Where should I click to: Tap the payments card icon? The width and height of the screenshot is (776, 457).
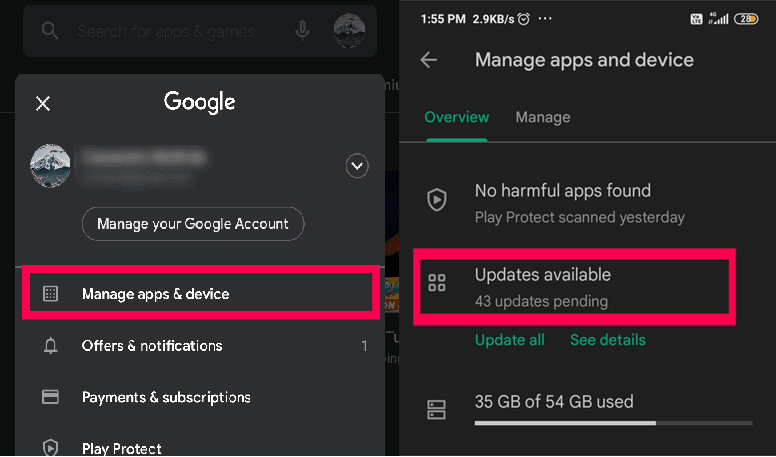(x=50, y=397)
